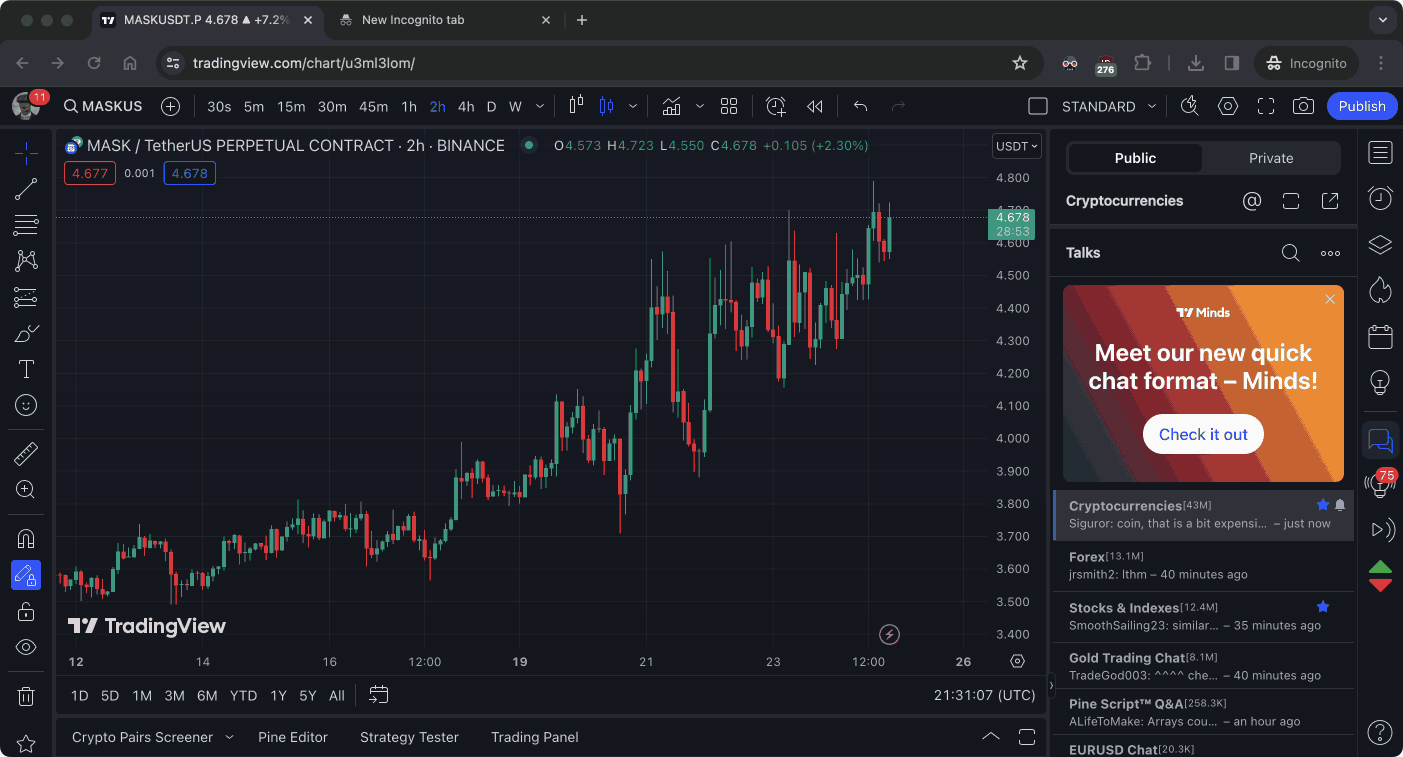
Task: Start bar replay mode
Action: pyautogui.click(x=815, y=106)
